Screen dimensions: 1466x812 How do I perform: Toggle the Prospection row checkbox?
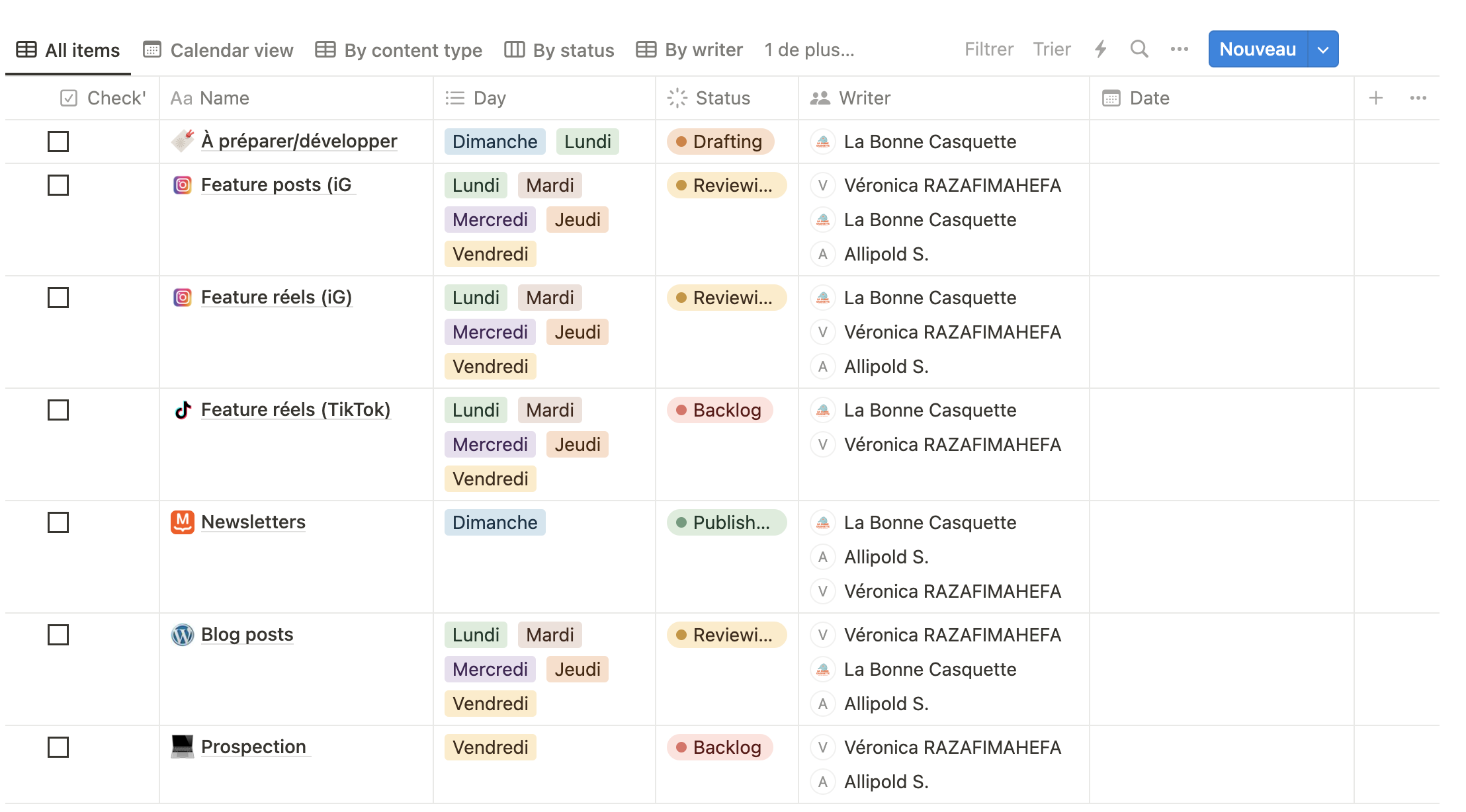[58, 747]
